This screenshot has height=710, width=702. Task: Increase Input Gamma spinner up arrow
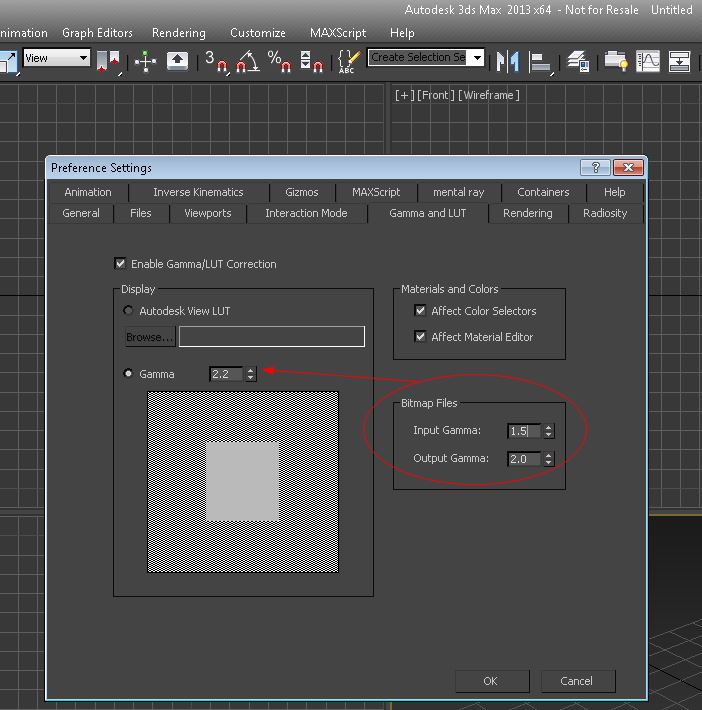[x=548, y=427]
